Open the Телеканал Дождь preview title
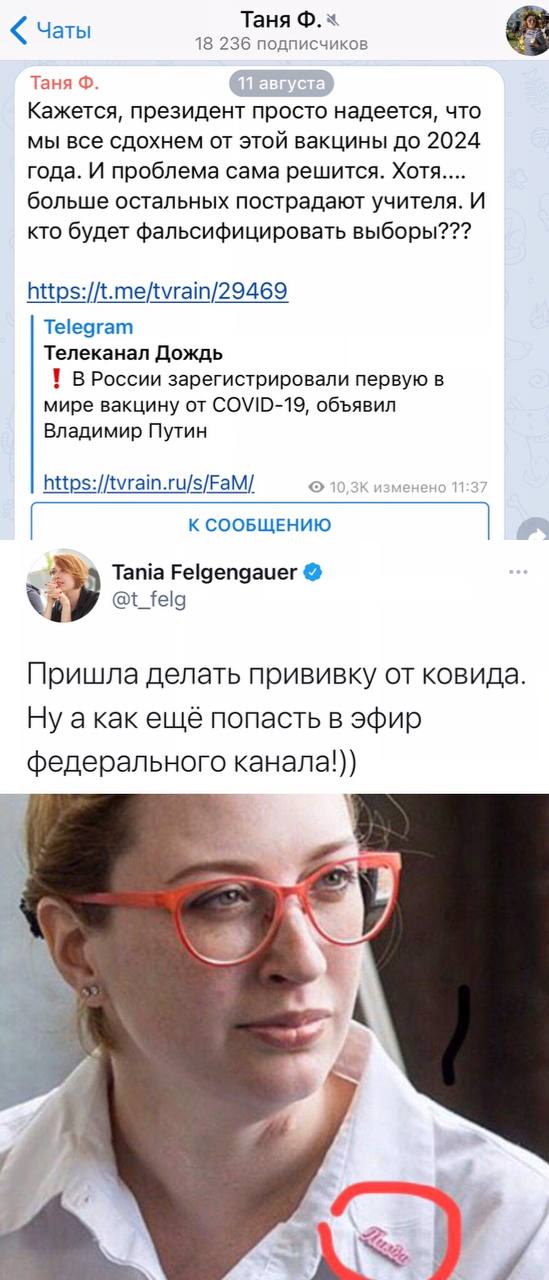The image size is (549, 1280). 133,353
